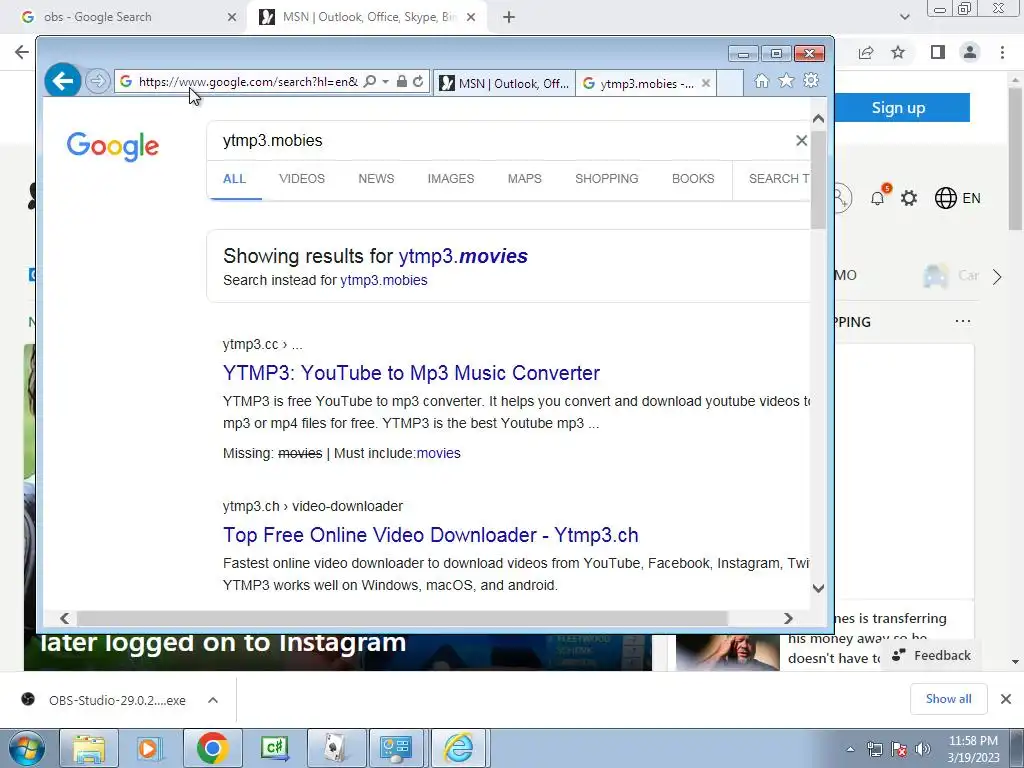
Task: Switch to the MSN | Outlook tab in Internet Explorer
Action: (504, 84)
